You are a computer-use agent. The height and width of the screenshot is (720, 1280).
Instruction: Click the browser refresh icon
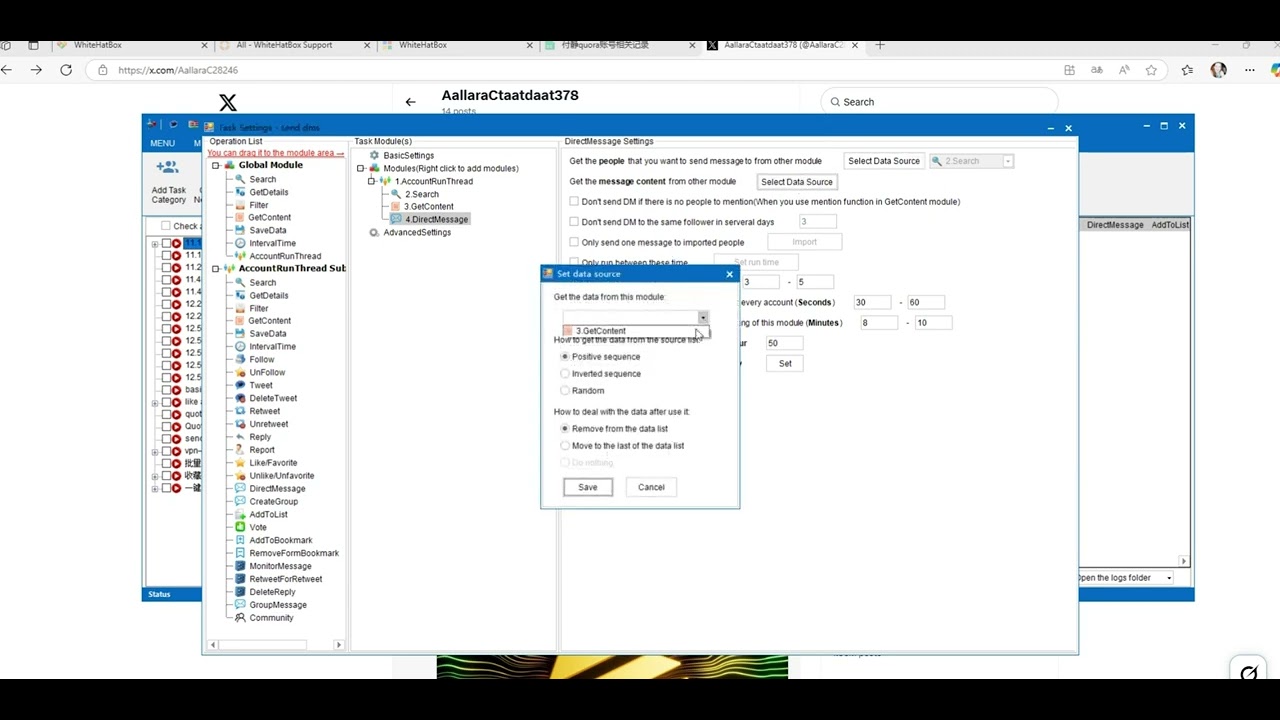point(66,70)
